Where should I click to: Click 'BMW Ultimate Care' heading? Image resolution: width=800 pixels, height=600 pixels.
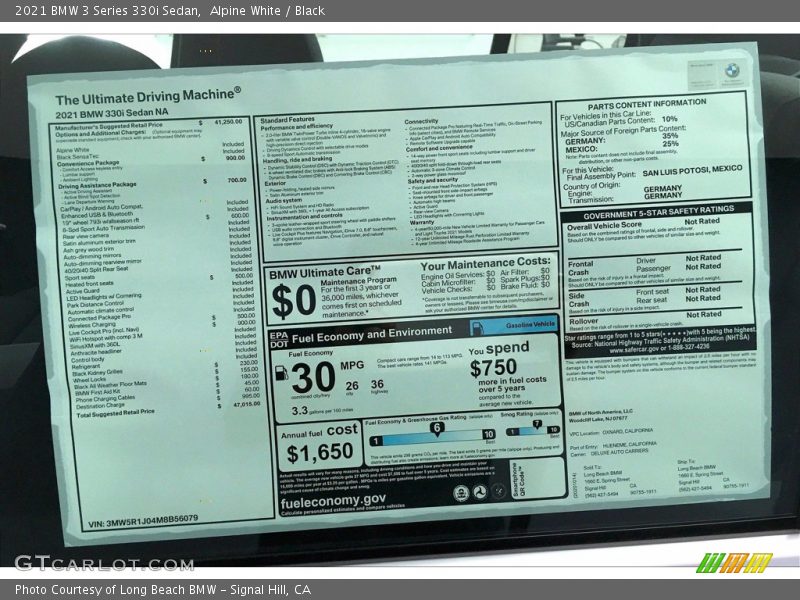325,273
